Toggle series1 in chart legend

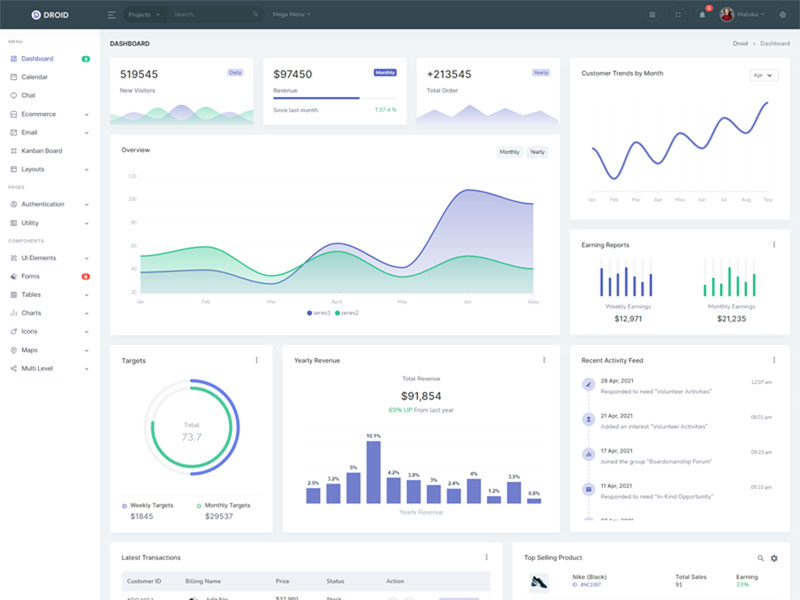coord(319,313)
